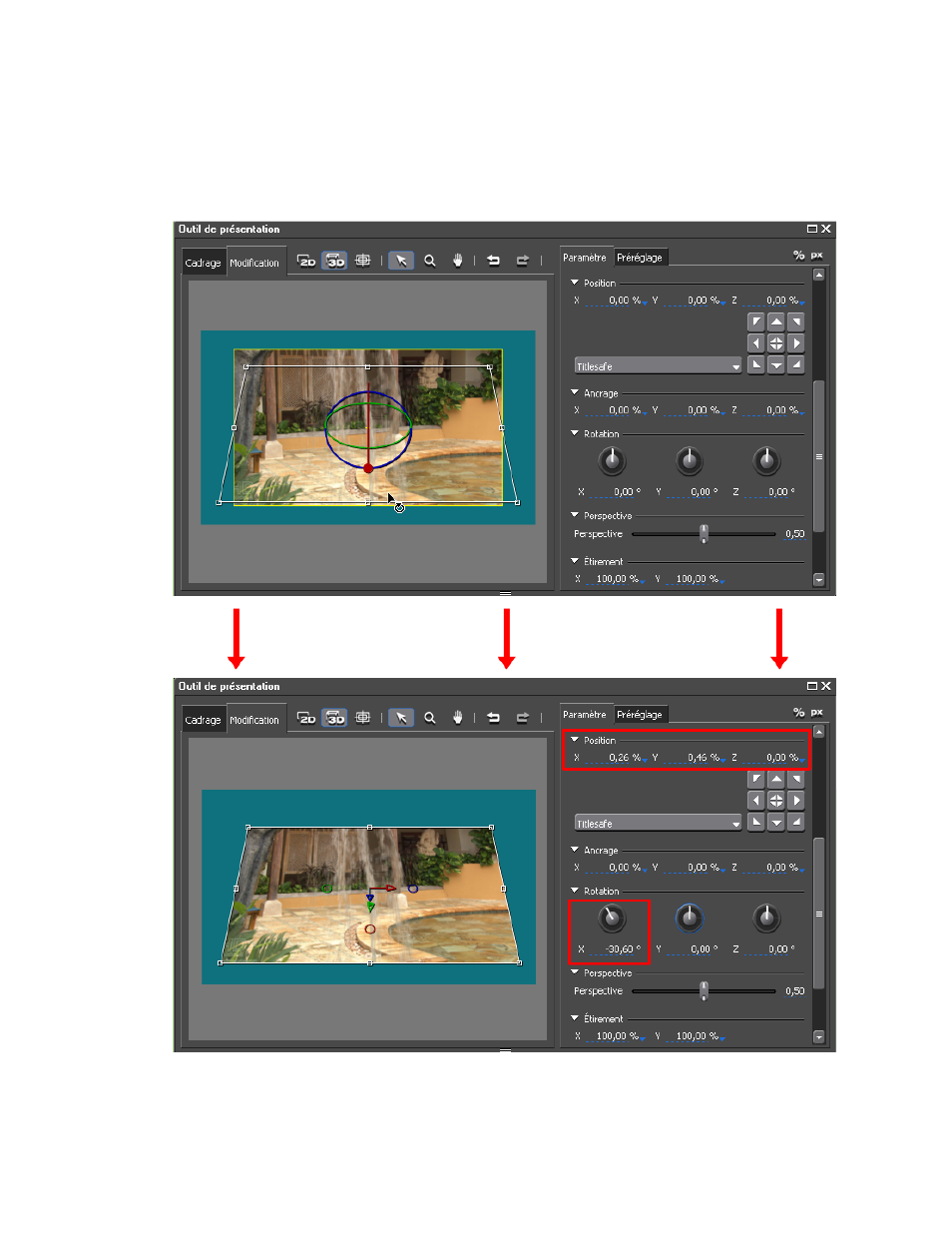The image size is (952, 1233).
Task: Switch units to percent in upper window
Action: pyautogui.click(x=798, y=256)
